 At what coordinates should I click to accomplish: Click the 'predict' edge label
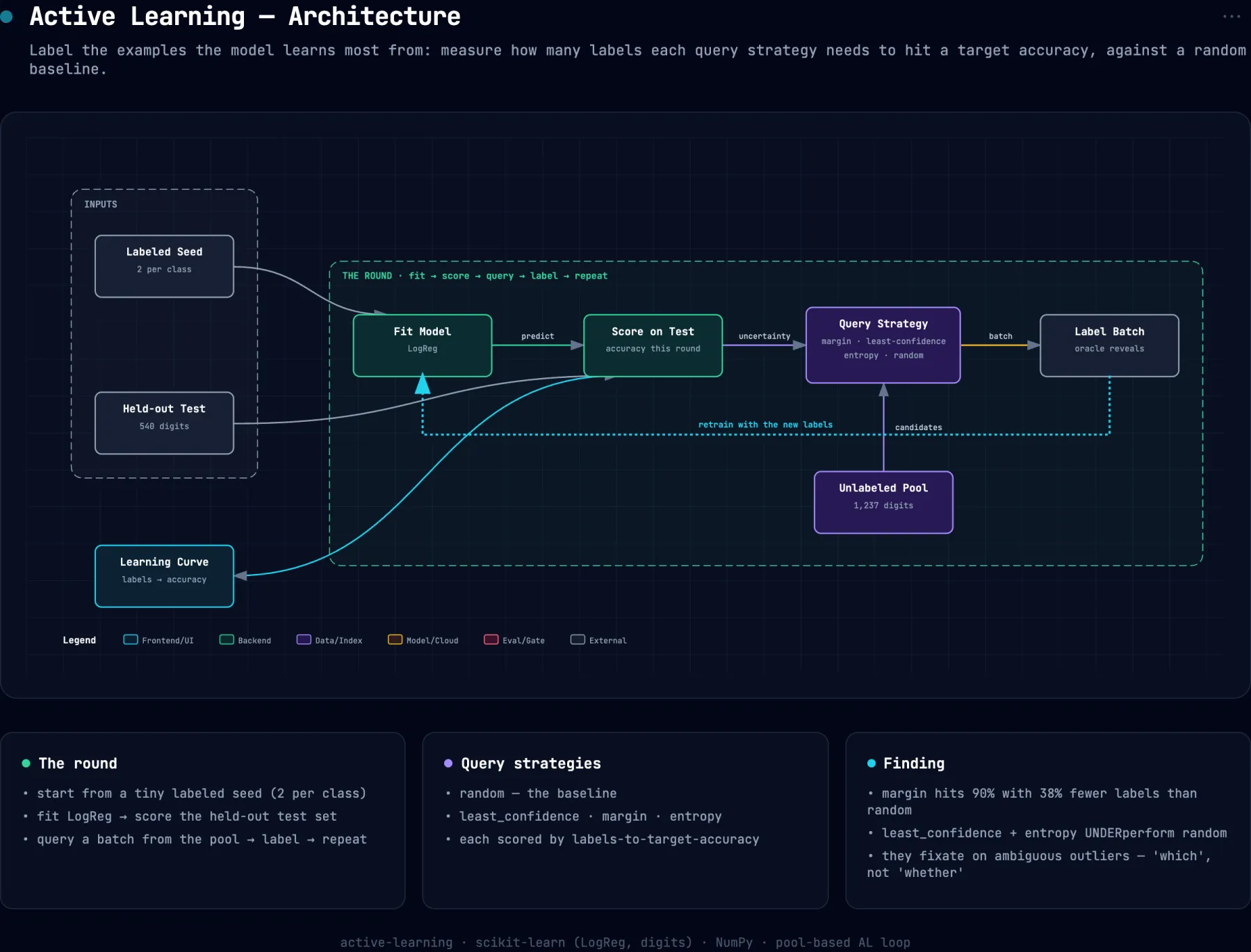pyautogui.click(x=538, y=336)
